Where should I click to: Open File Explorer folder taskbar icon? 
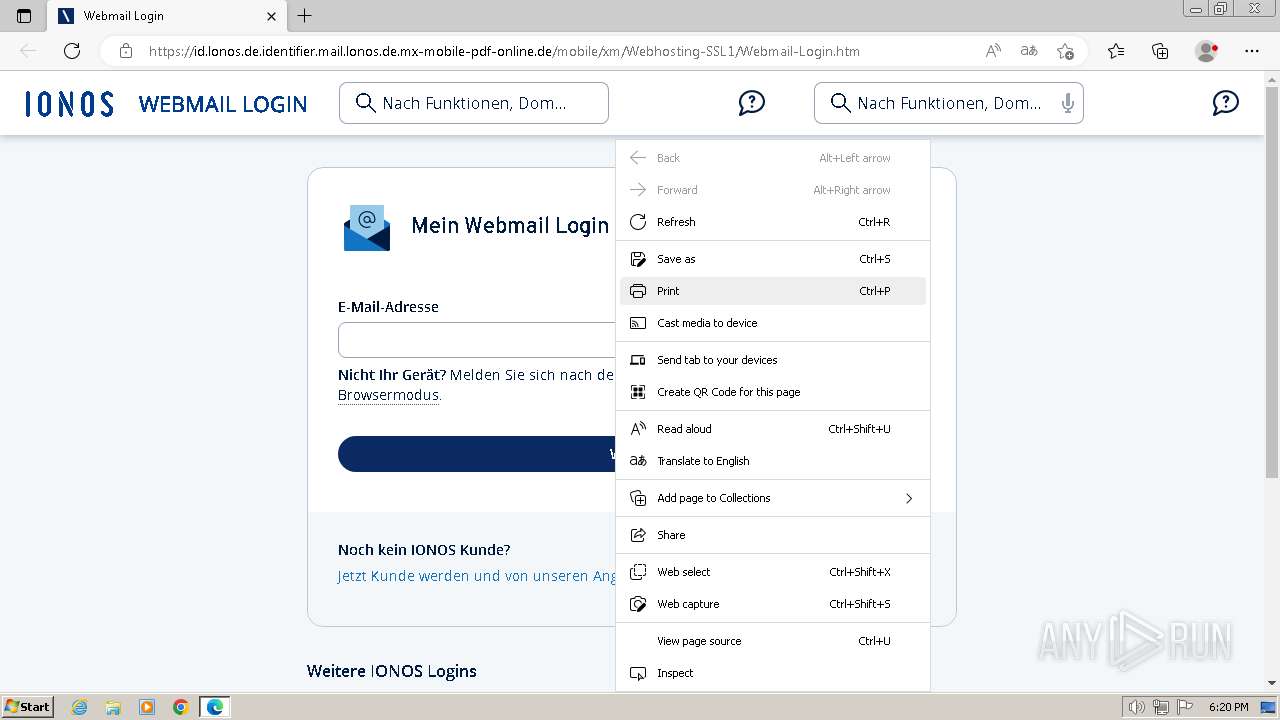tap(113, 707)
